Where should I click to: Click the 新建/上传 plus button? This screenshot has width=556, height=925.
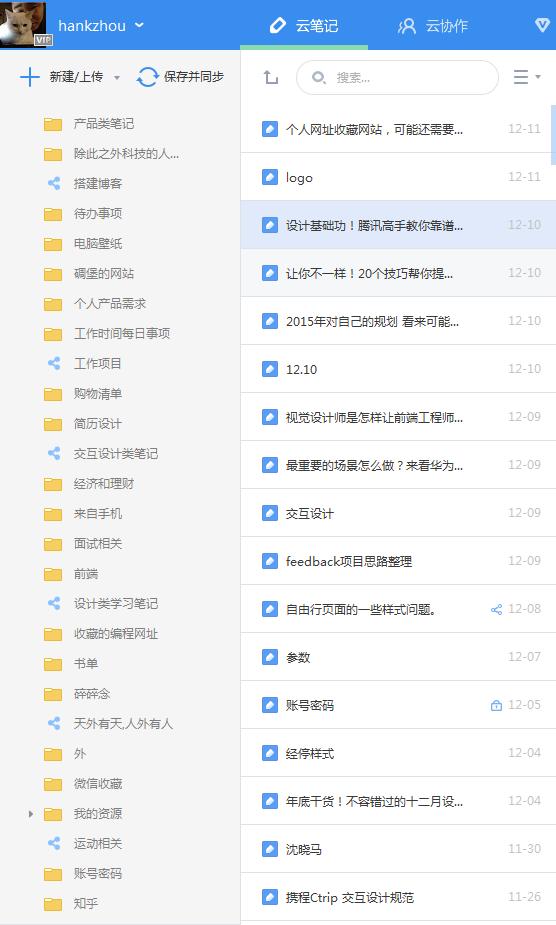pyautogui.click(x=30, y=77)
